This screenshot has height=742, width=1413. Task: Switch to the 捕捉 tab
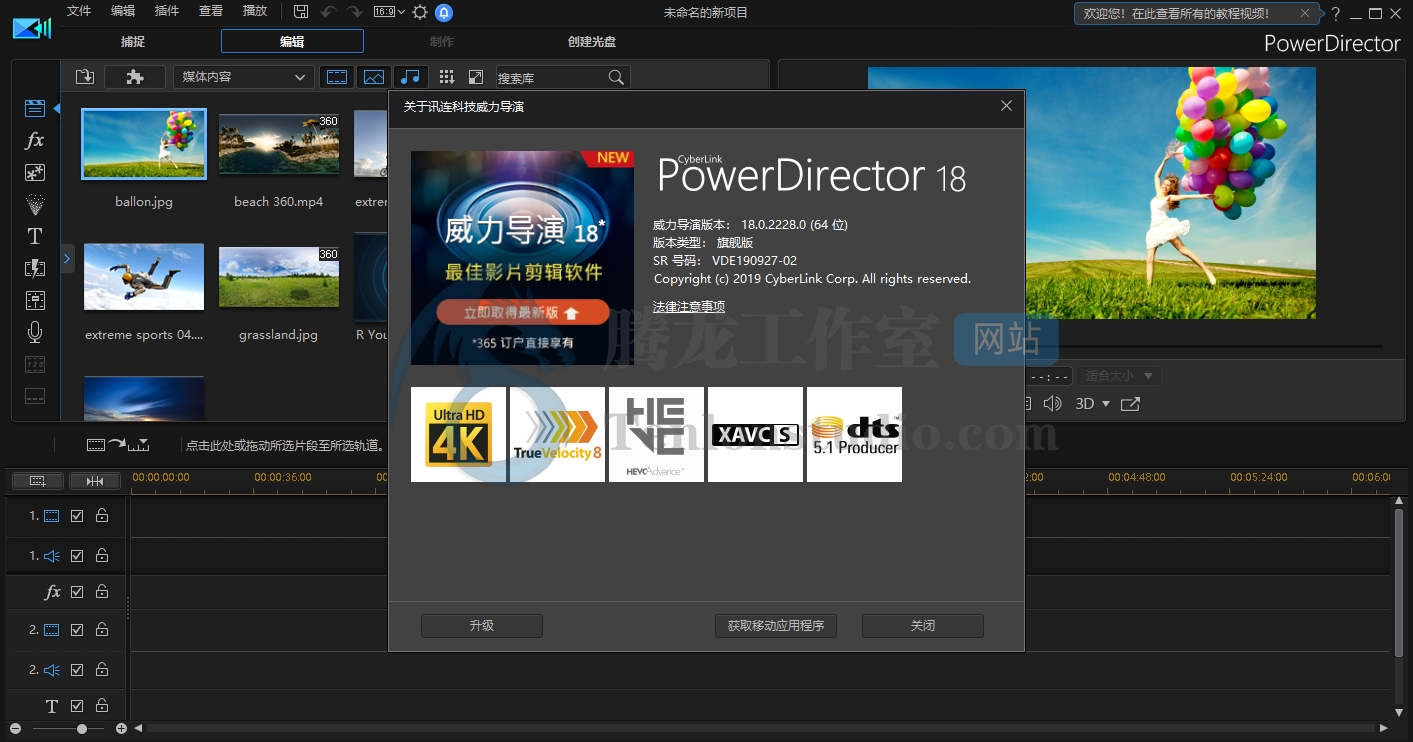pos(133,42)
